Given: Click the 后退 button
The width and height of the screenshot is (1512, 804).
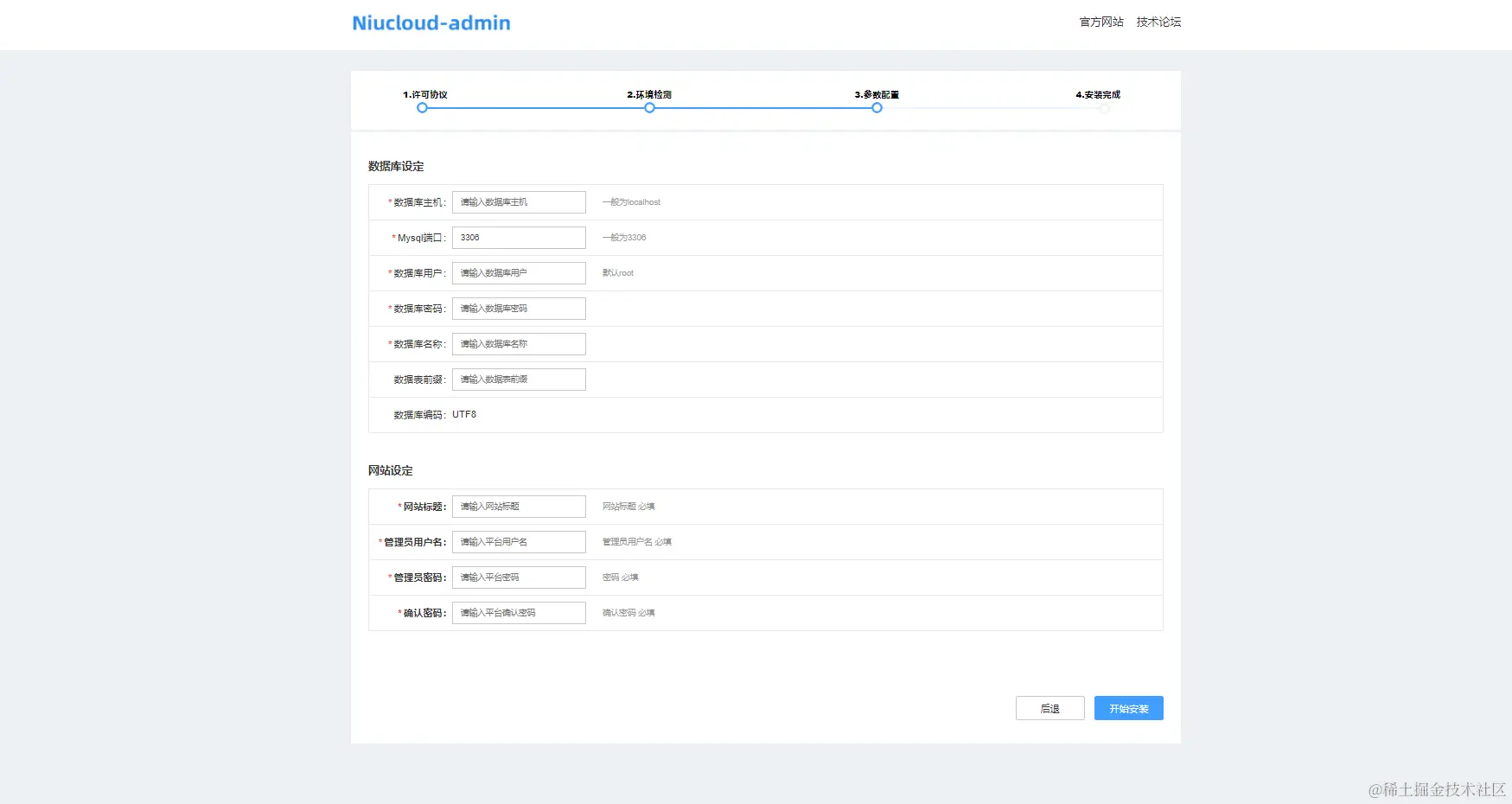Looking at the screenshot, I should click(x=1050, y=708).
